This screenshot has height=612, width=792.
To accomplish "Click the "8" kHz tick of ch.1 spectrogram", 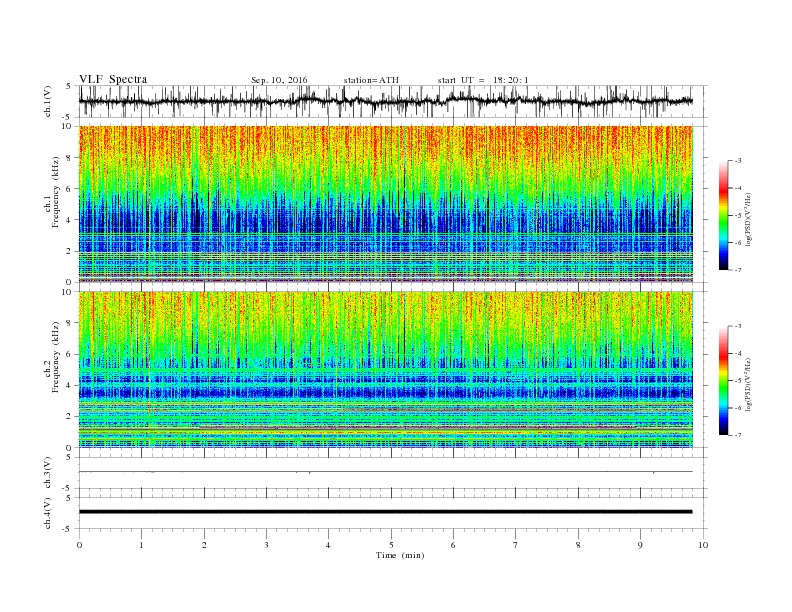I will 70,158.
